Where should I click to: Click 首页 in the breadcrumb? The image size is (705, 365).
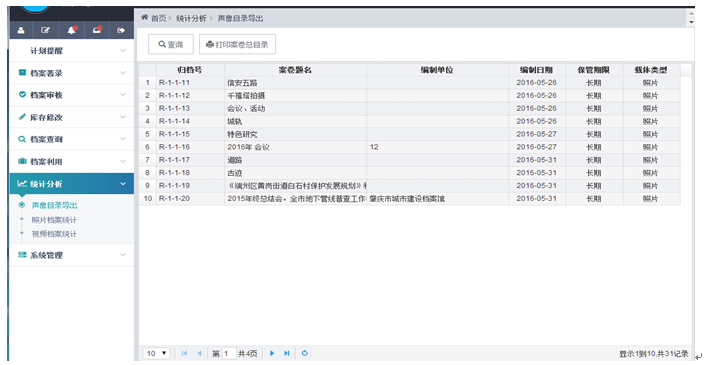158,18
